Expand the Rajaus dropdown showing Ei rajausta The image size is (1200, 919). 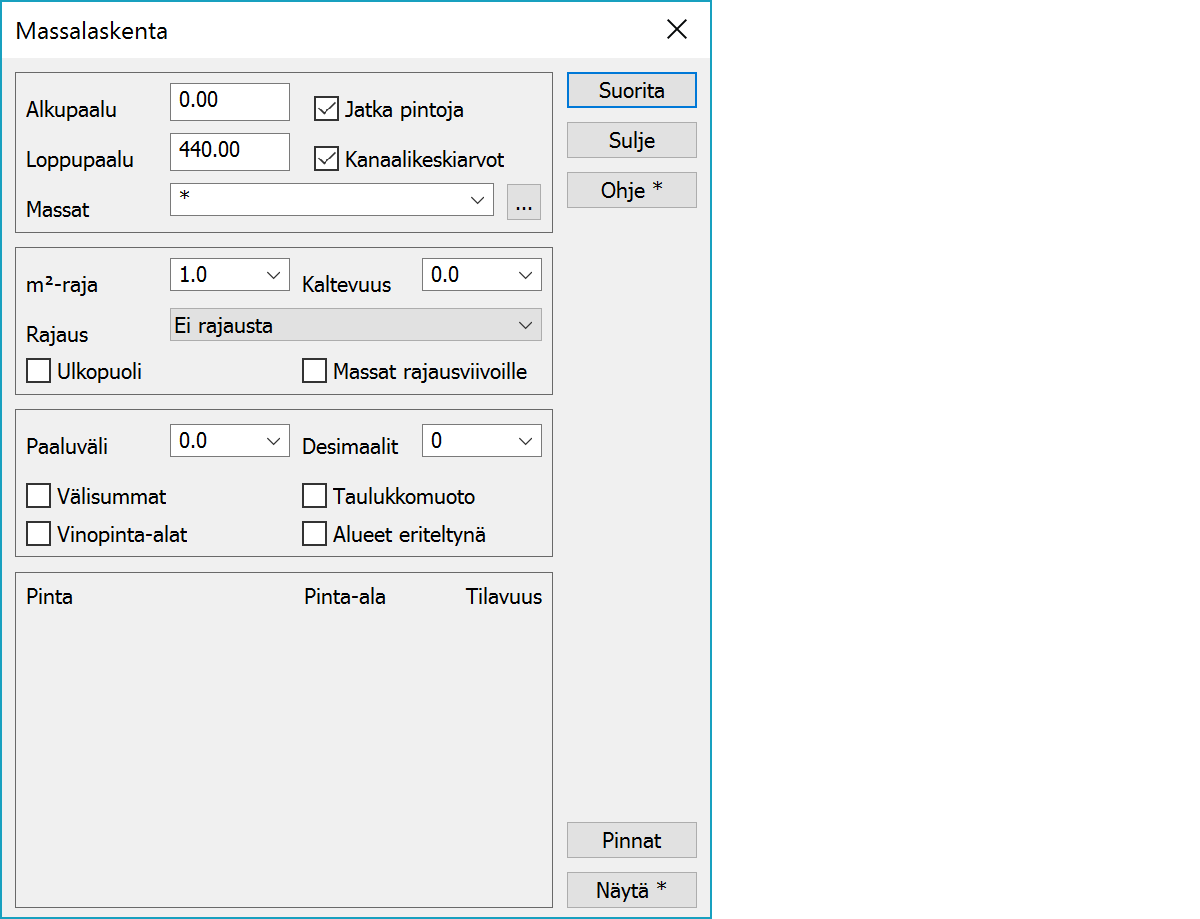(x=524, y=325)
